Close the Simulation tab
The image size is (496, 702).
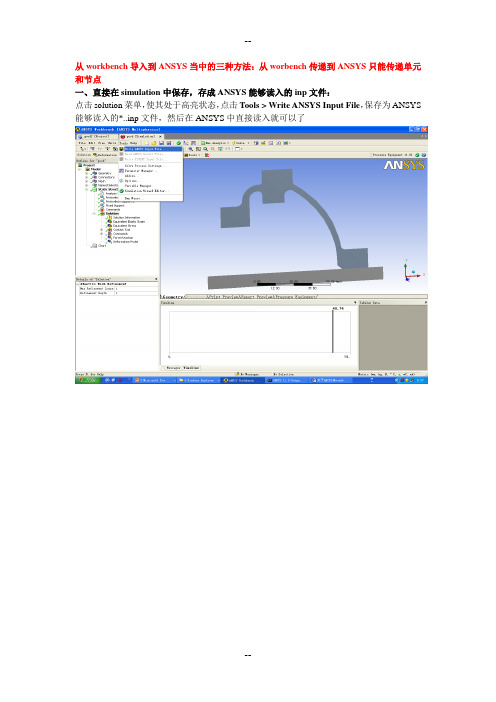coord(160,137)
